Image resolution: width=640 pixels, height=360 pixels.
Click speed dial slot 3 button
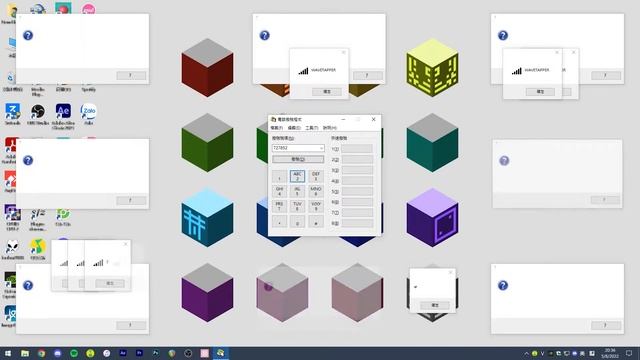[x=357, y=170]
